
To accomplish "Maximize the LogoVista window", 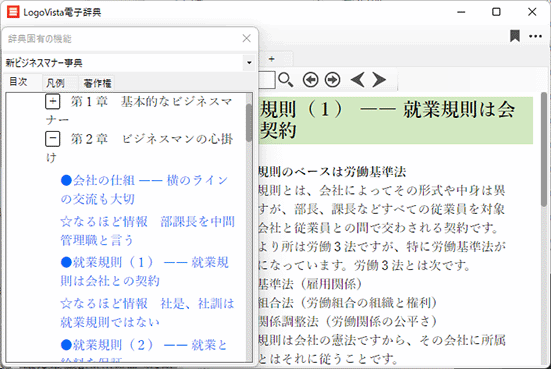I will pyautogui.click(x=496, y=12).
